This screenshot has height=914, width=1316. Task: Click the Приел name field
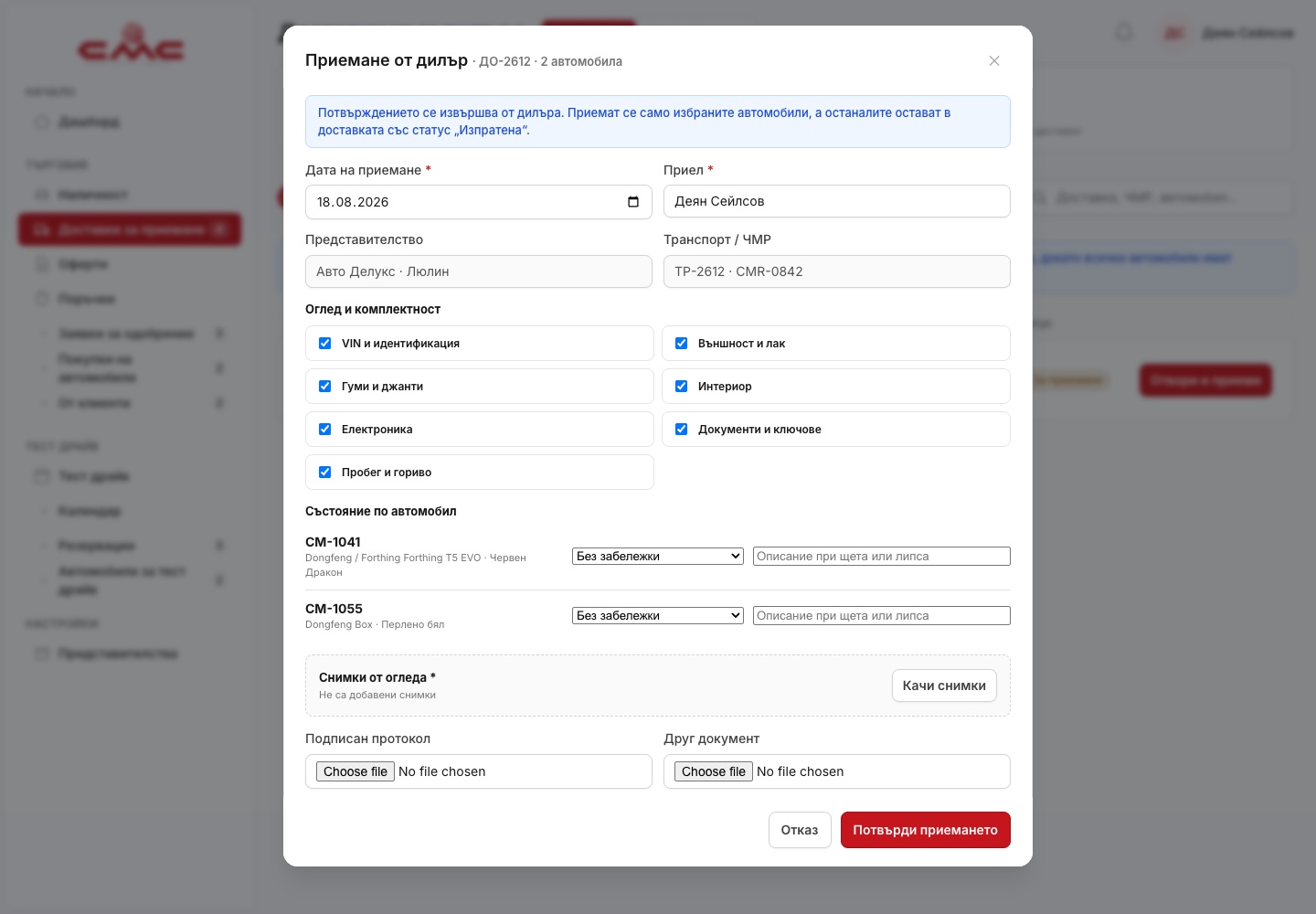coord(837,201)
